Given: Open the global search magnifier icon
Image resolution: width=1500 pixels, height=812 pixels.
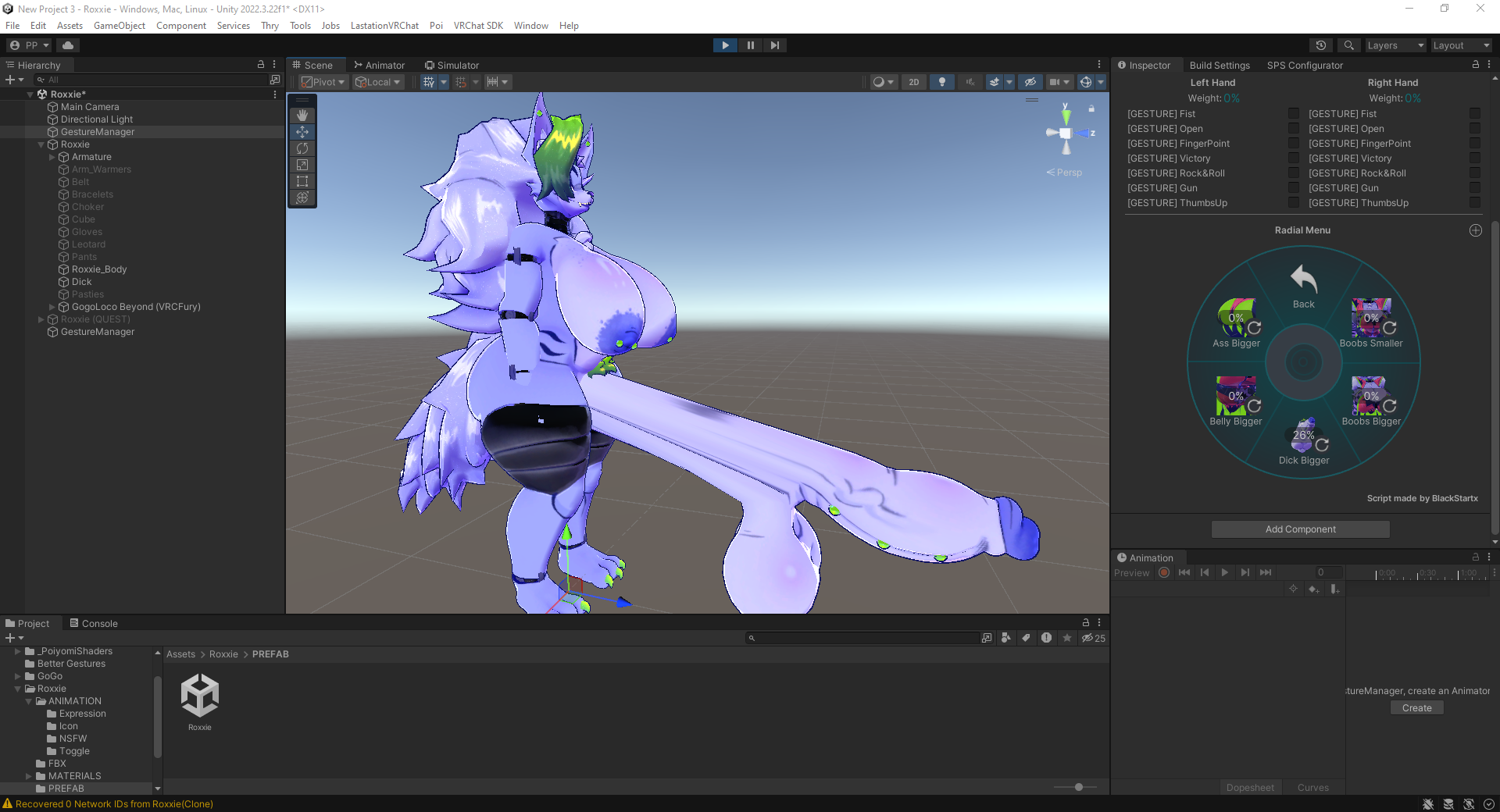Looking at the screenshot, I should [1348, 45].
